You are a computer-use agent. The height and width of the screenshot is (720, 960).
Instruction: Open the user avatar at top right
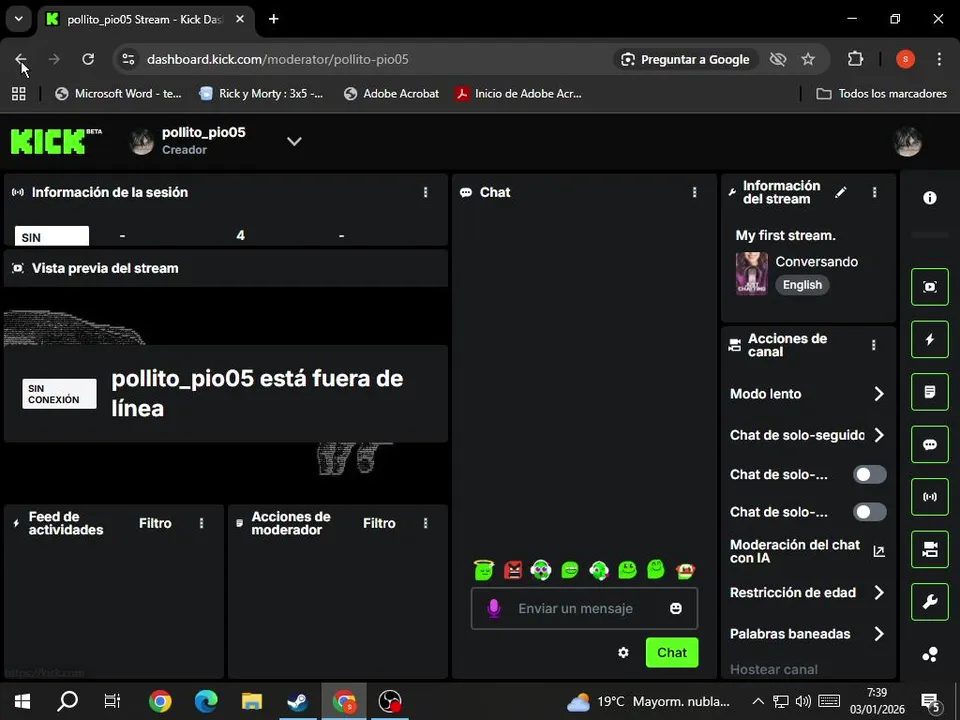tap(907, 141)
